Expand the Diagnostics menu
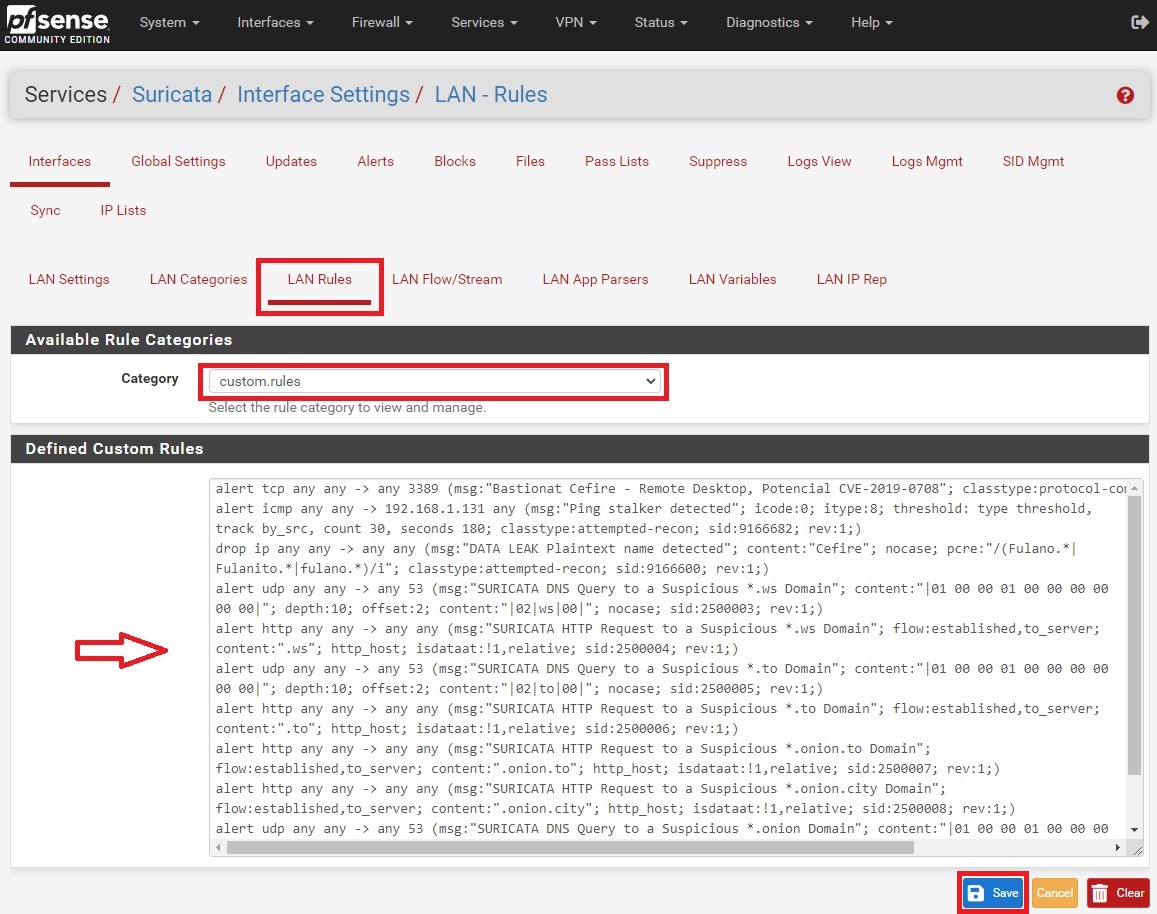Viewport: 1157px width, 914px height. point(769,22)
